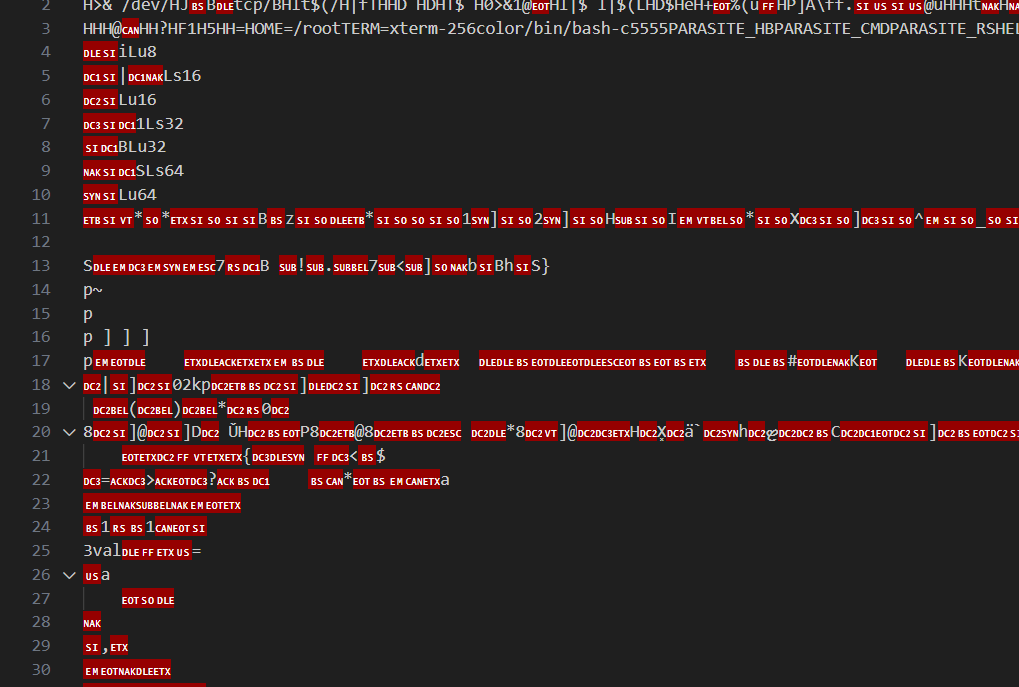Place cursor on "3val" on line 25
This screenshot has width=1019, height=687.
102,551
